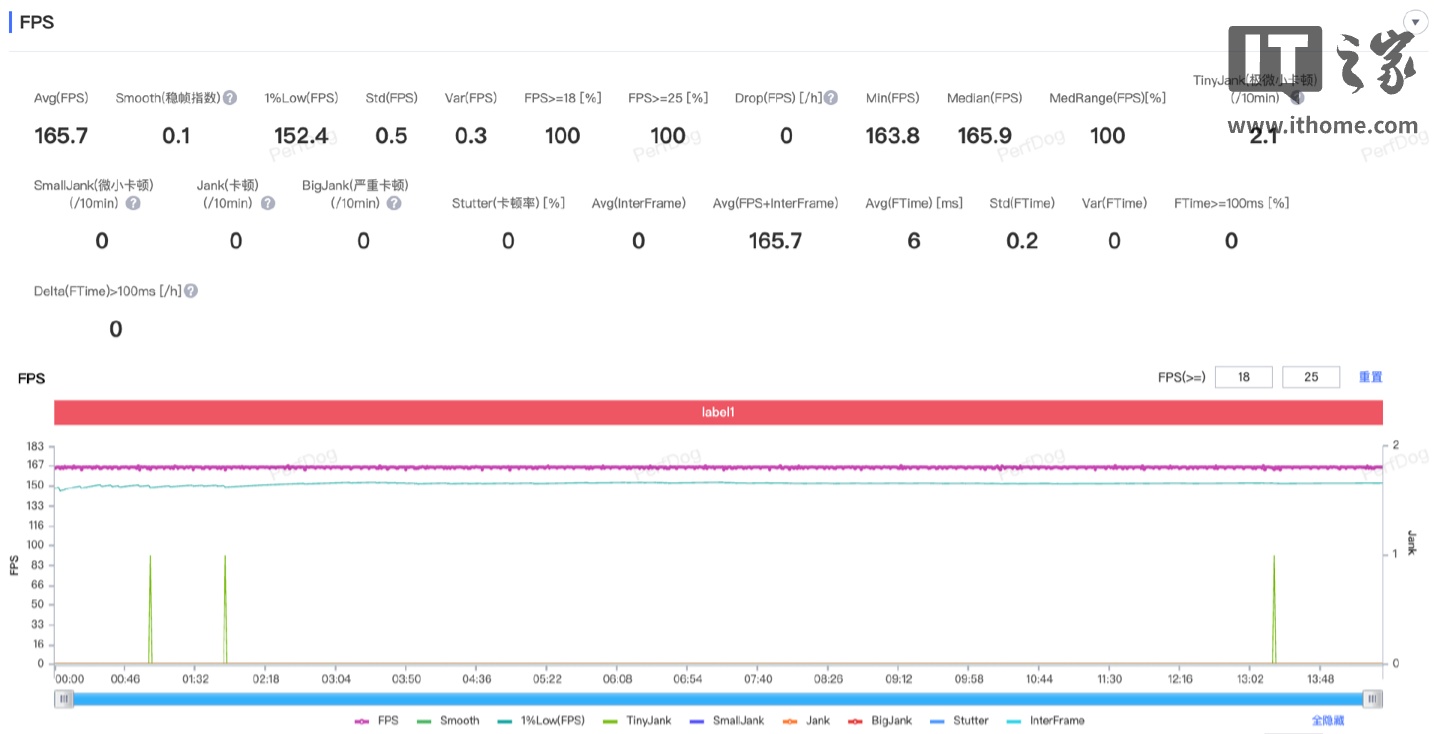The width and height of the screenshot is (1440, 734).
Task: Click the 全隐藏 hide-all link
Action: 1328,720
